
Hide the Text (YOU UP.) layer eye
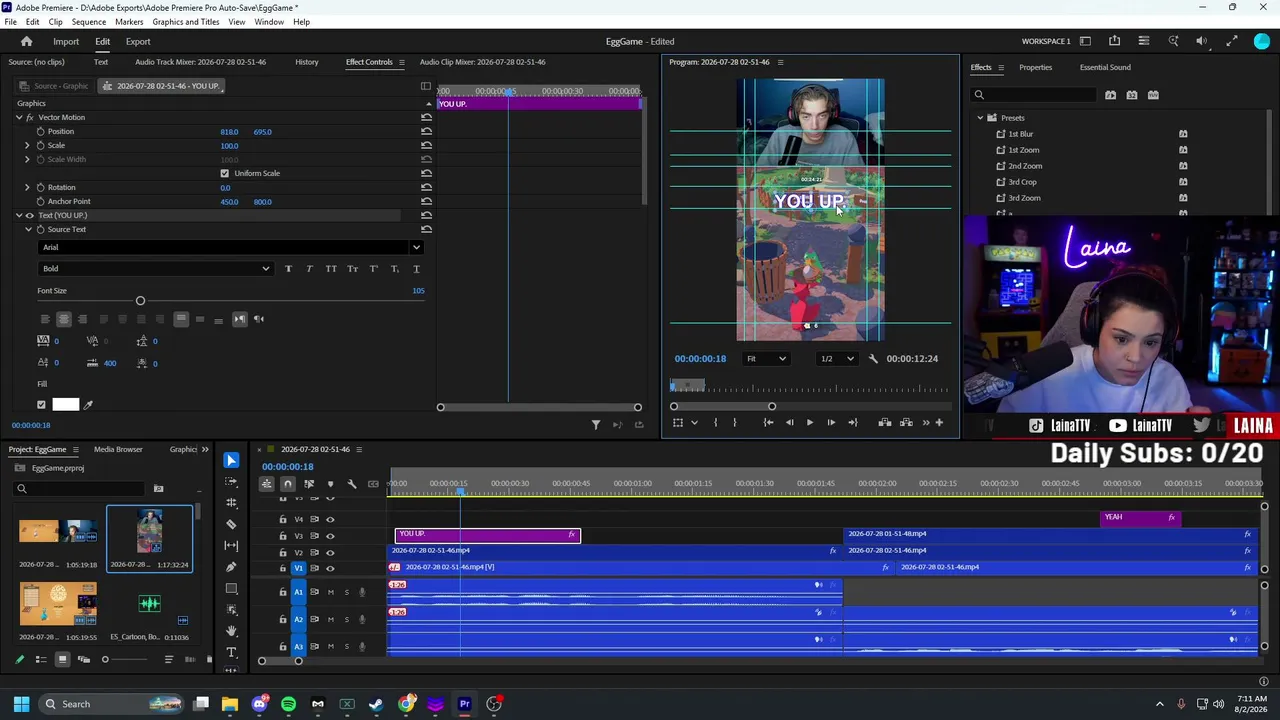click(29, 216)
